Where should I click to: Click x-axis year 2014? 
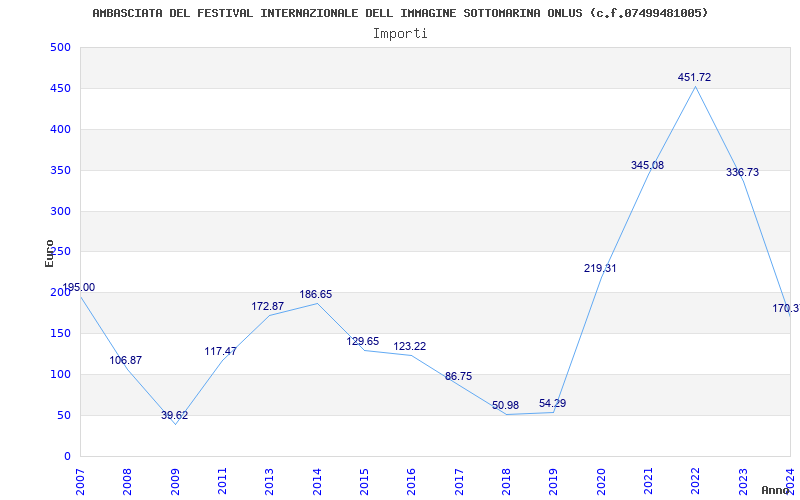(x=317, y=482)
